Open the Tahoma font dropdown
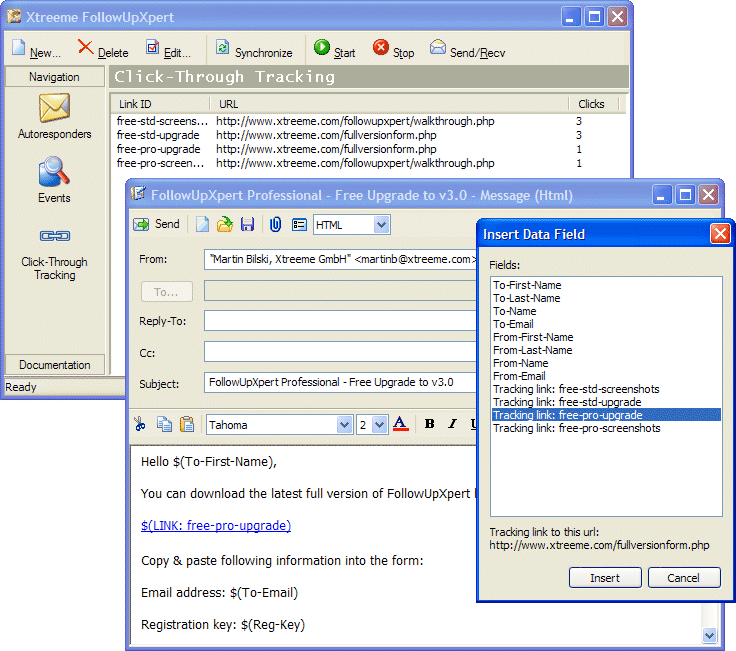 tap(345, 425)
